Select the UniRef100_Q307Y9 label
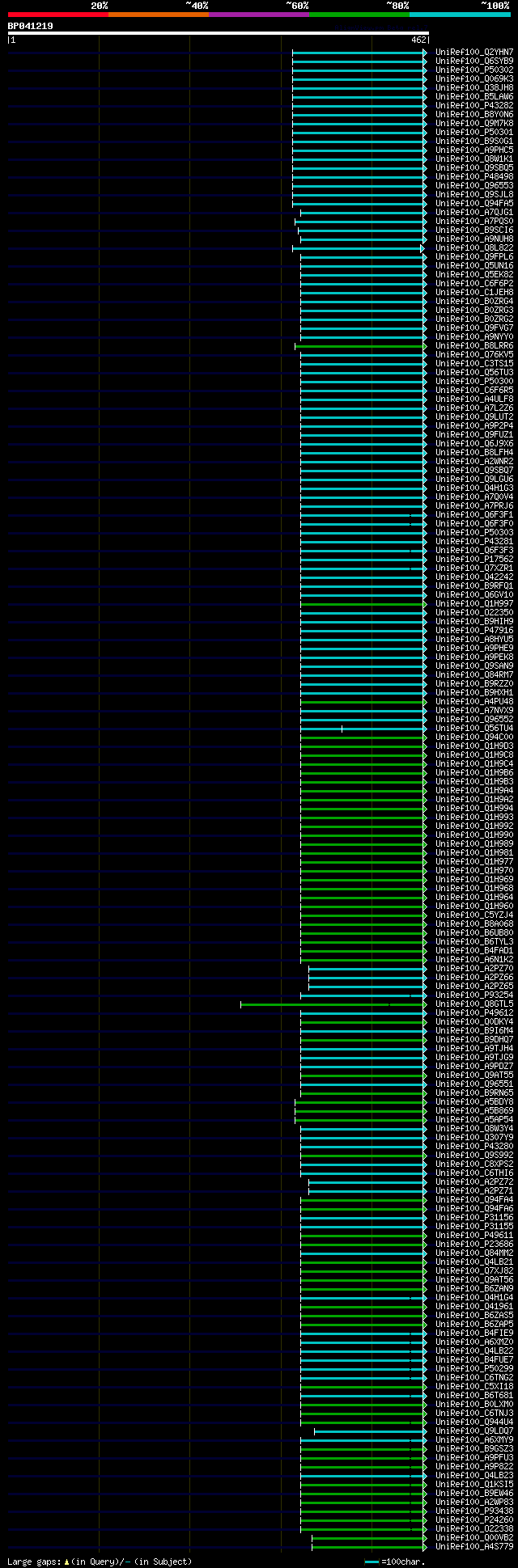Viewport: 518px width, 1568px height. [474, 1137]
